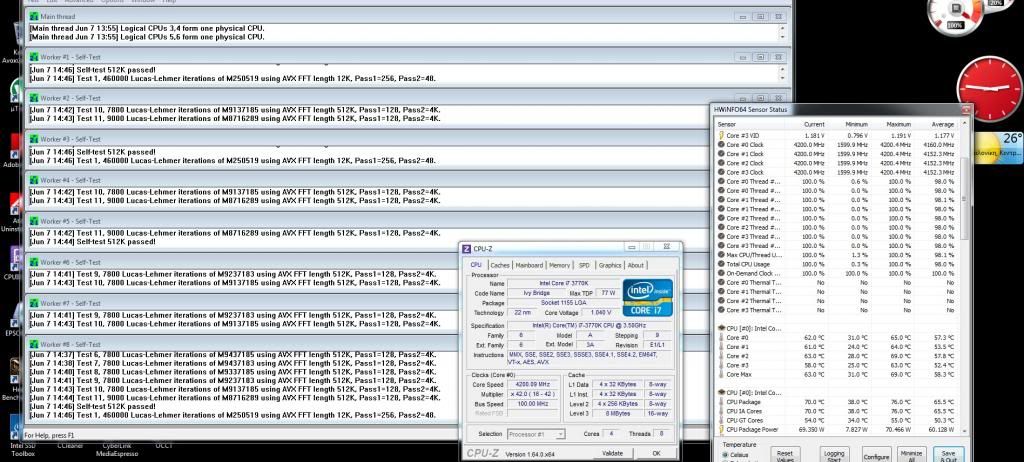The width and height of the screenshot is (1024, 462).
Task: Click the Worker #7 Self-Test window icon
Action: [x=34, y=303]
